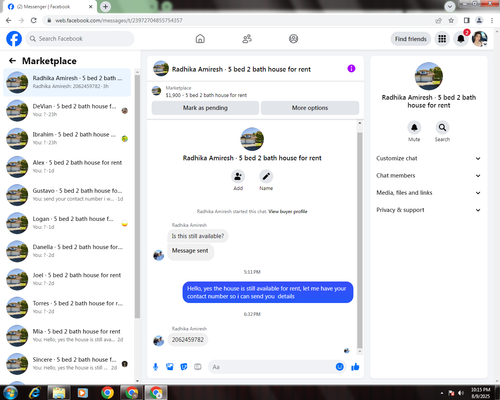Click the chat messages scrollbar
The height and width of the screenshot is (400, 500).
(360, 240)
